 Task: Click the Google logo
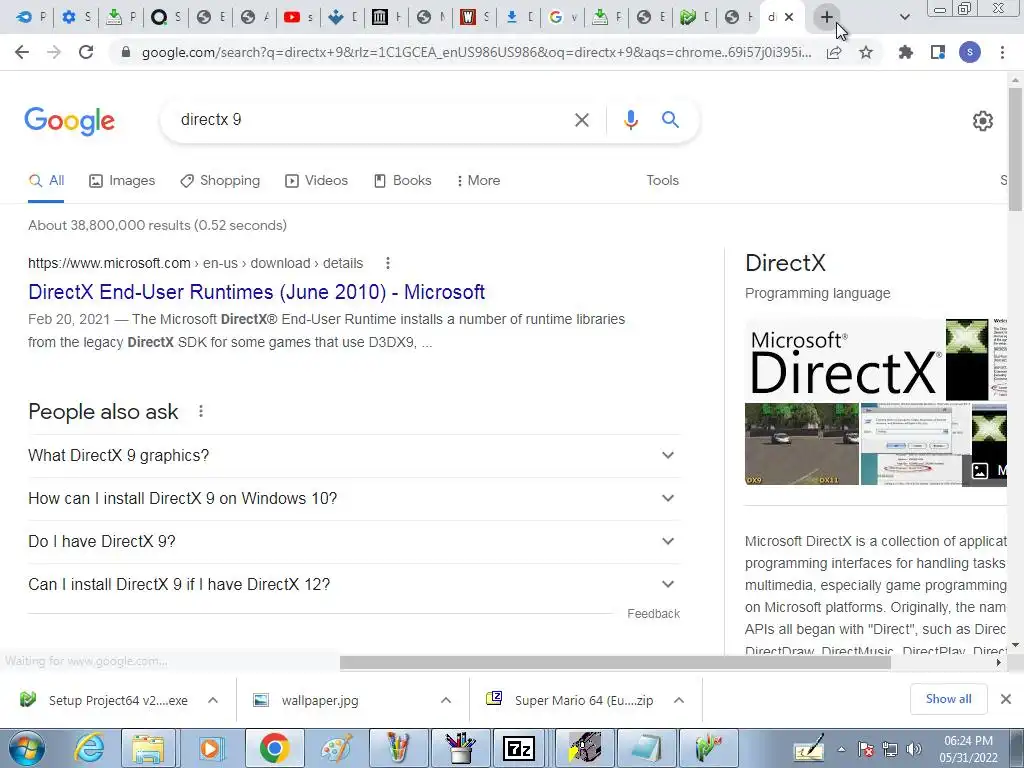(x=69, y=121)
